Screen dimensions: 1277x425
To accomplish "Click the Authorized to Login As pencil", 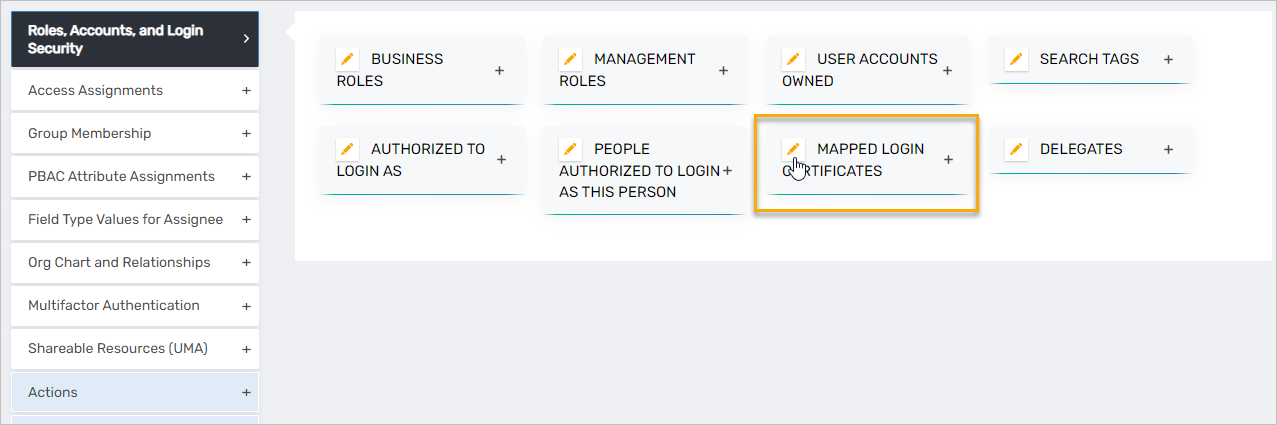I will 347,149.
